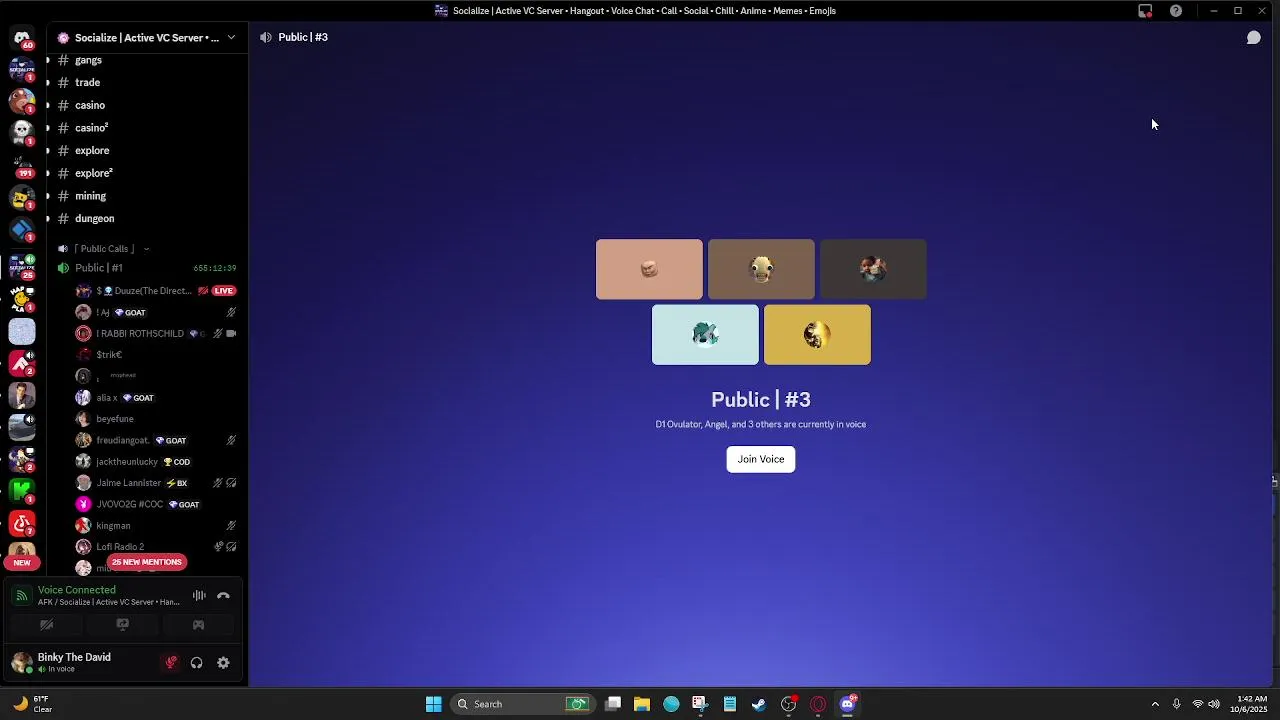Open the Snipping Tool taskbar icon
This screenshot has width=1280, height=720.
[x=699, y=704]
